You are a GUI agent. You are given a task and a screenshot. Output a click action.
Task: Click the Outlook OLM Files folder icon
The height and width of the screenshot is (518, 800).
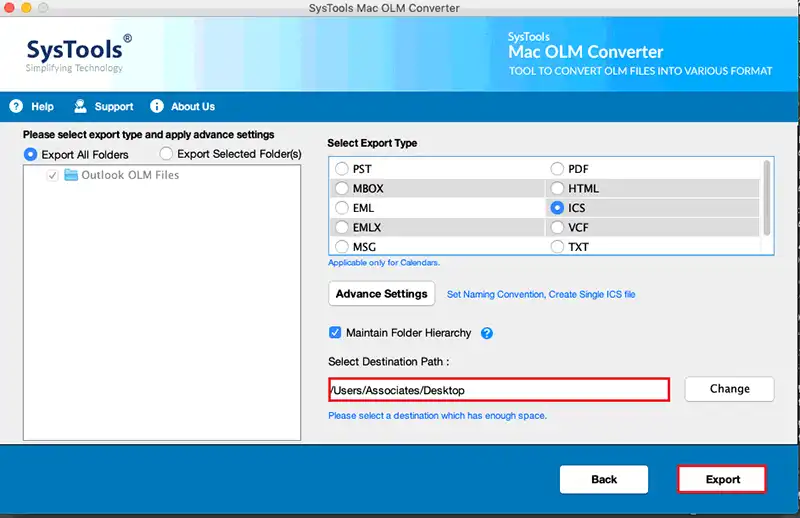click(x=71, y=175)
